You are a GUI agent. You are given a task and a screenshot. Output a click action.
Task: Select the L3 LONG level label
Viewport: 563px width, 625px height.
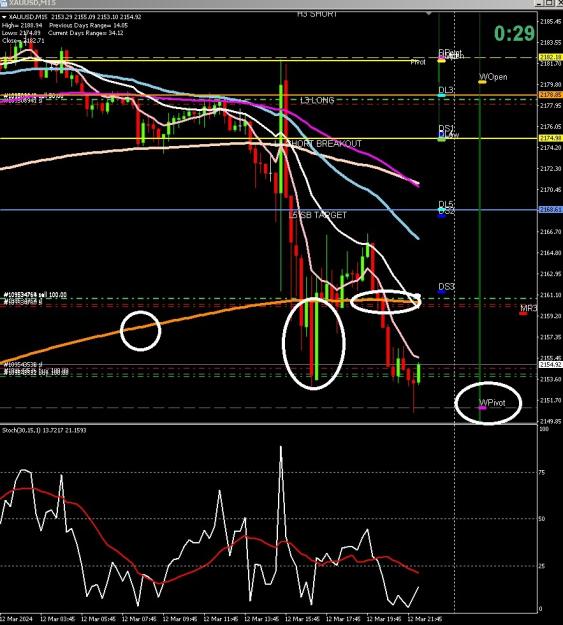click(x=317, y=100)
